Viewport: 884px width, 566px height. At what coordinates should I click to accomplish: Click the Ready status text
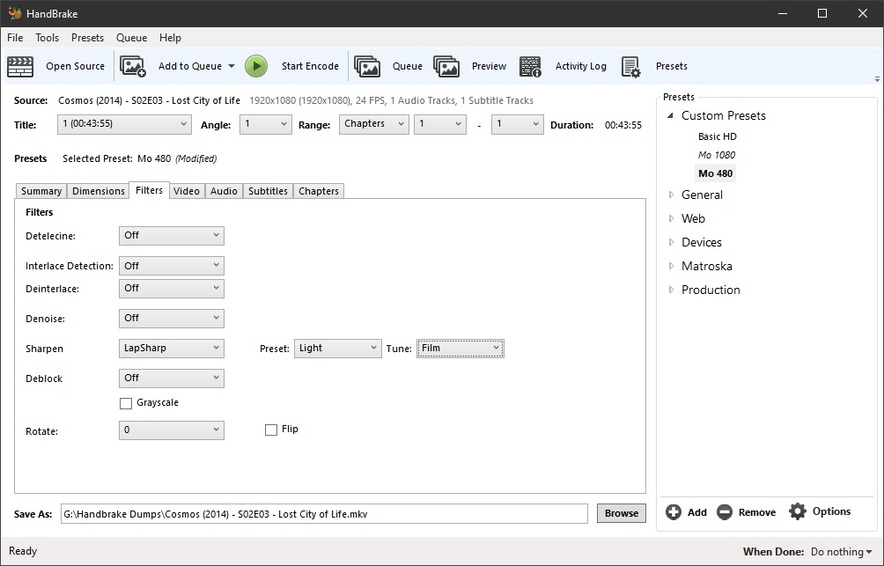23,551
